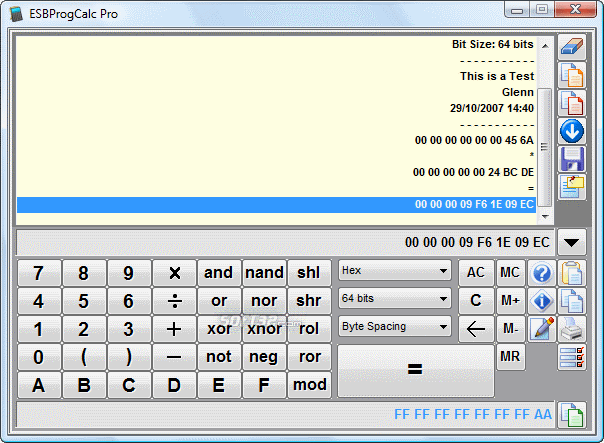Click the multiply × button
This screenshot has height=443, width=604.
point(174,273)
